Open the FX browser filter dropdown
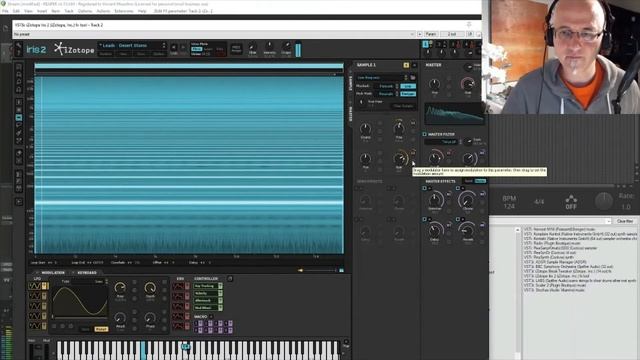Screen dimensions: 640x360 click(550, 221)
